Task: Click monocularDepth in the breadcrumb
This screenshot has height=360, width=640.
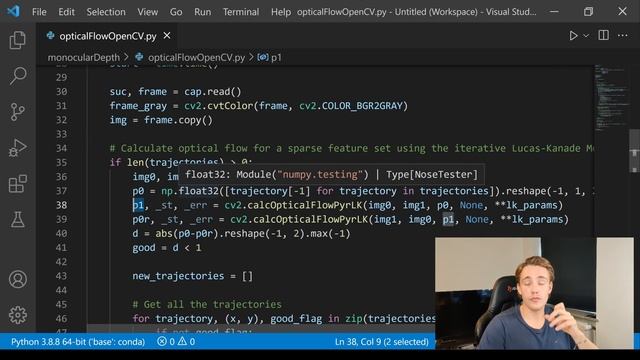Action: (x=84, y=58)
